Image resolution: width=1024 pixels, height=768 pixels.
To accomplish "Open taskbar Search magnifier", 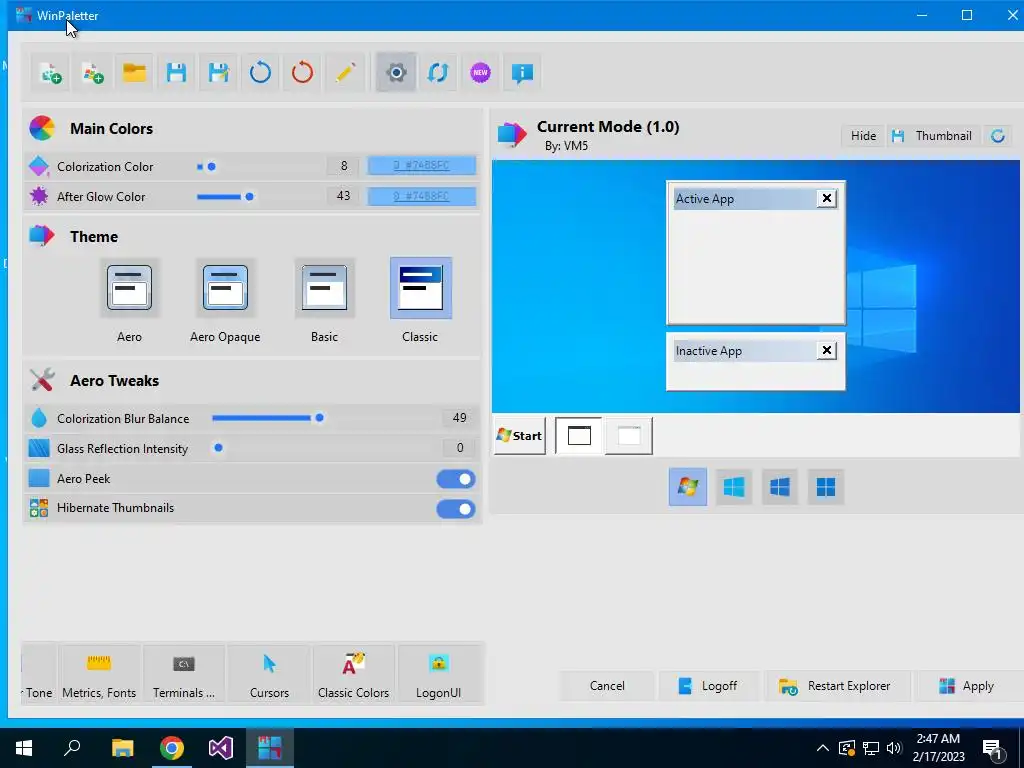I will tap(72, 748).
